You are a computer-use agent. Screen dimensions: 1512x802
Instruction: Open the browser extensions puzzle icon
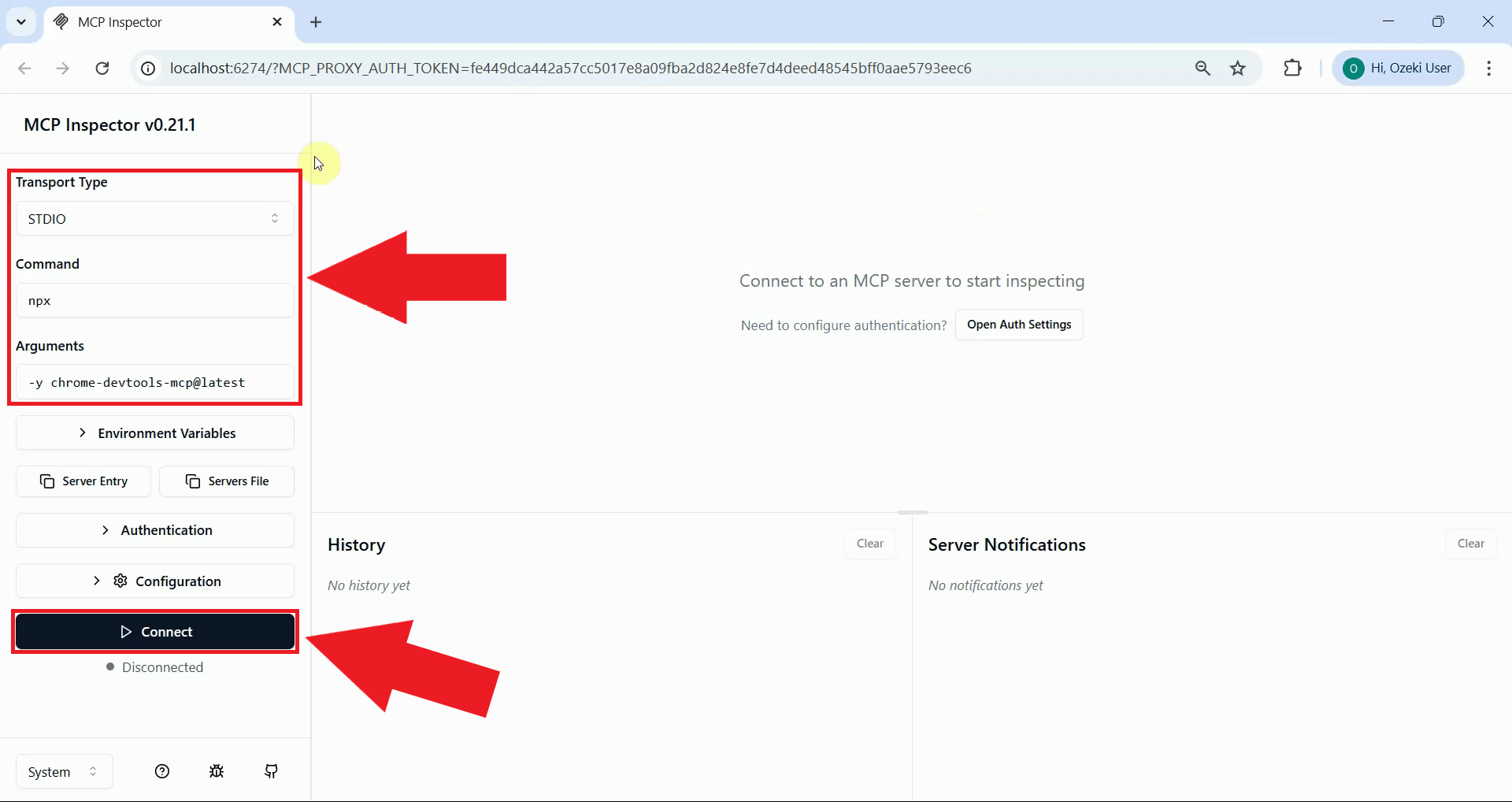point(1293,68)
